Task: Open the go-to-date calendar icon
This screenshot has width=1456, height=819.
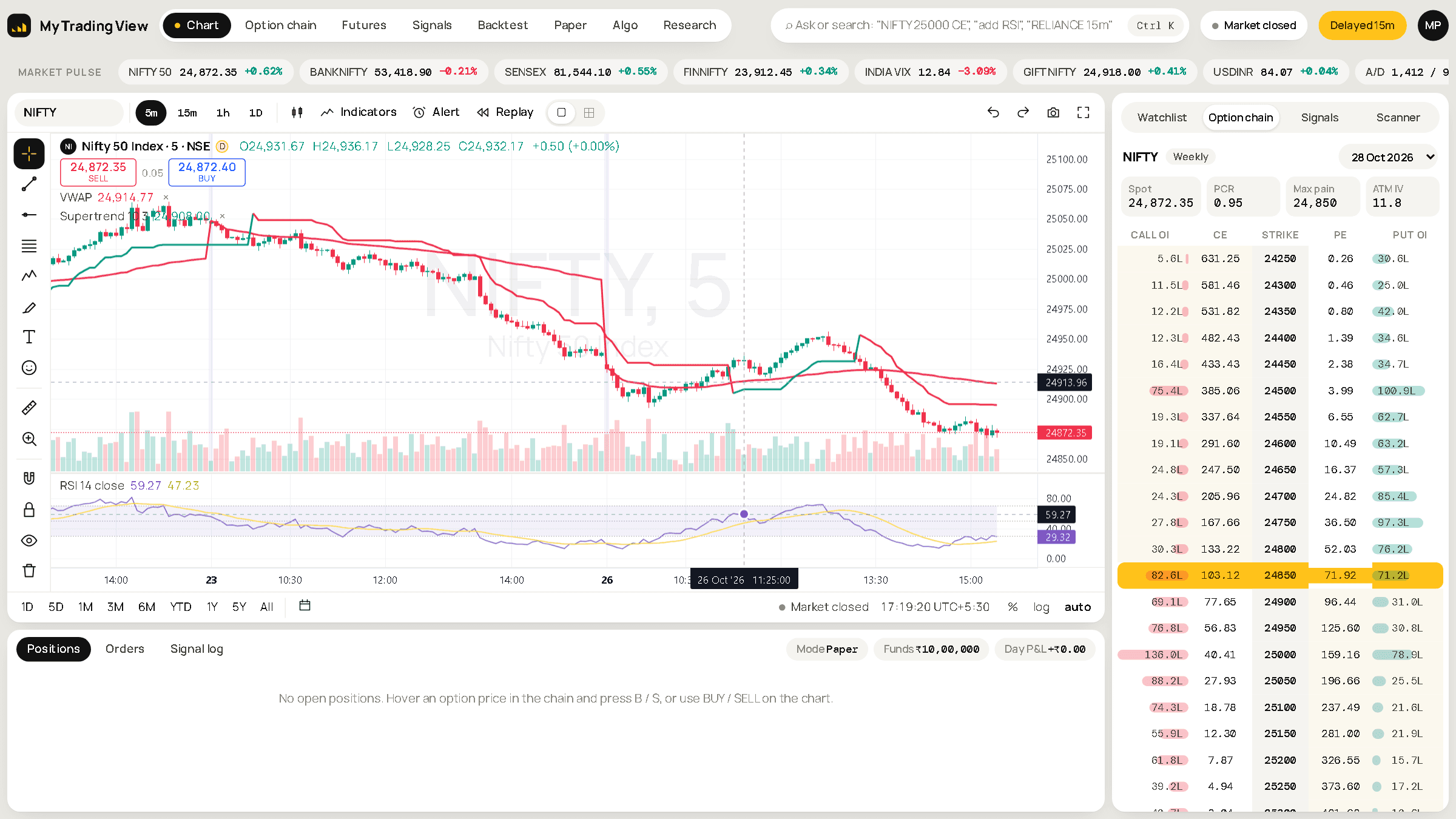Action: pyautogui.click(x=305, y=605)
